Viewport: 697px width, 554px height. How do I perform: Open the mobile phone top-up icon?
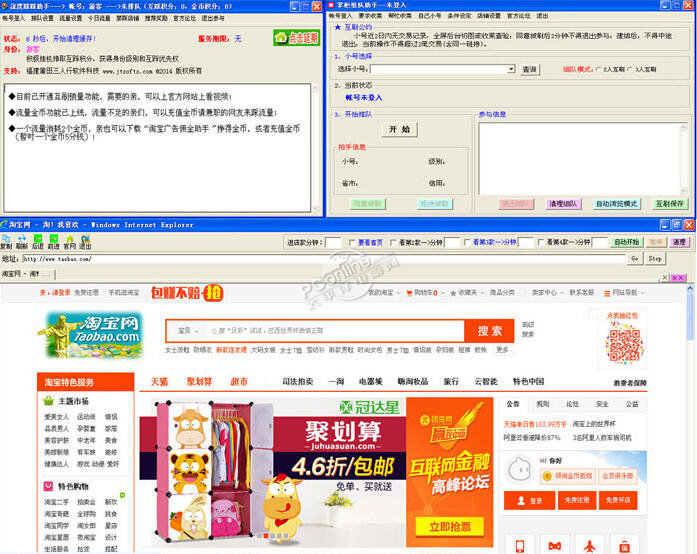pyautogui.click(x=519, y=546)
